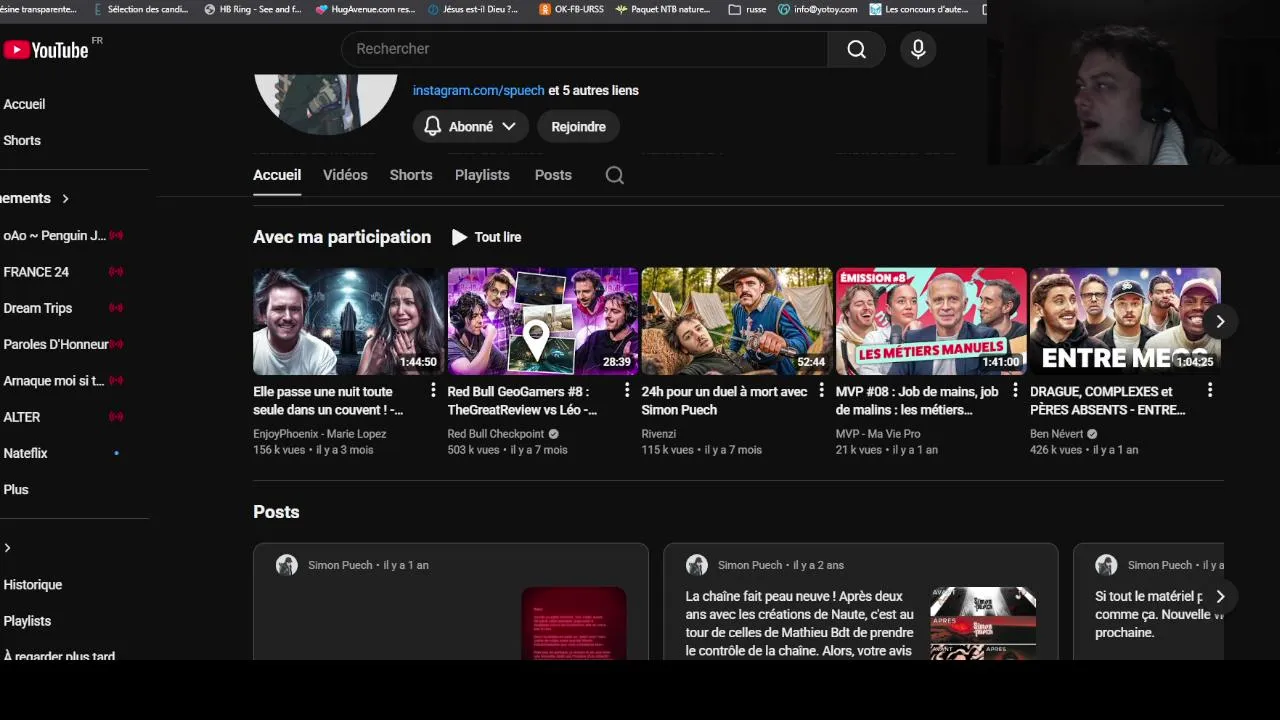Click Simon Puech avatar on second post
This screenshot has width=1280, height=720.
pyautogui.click(x=697, y=565)
